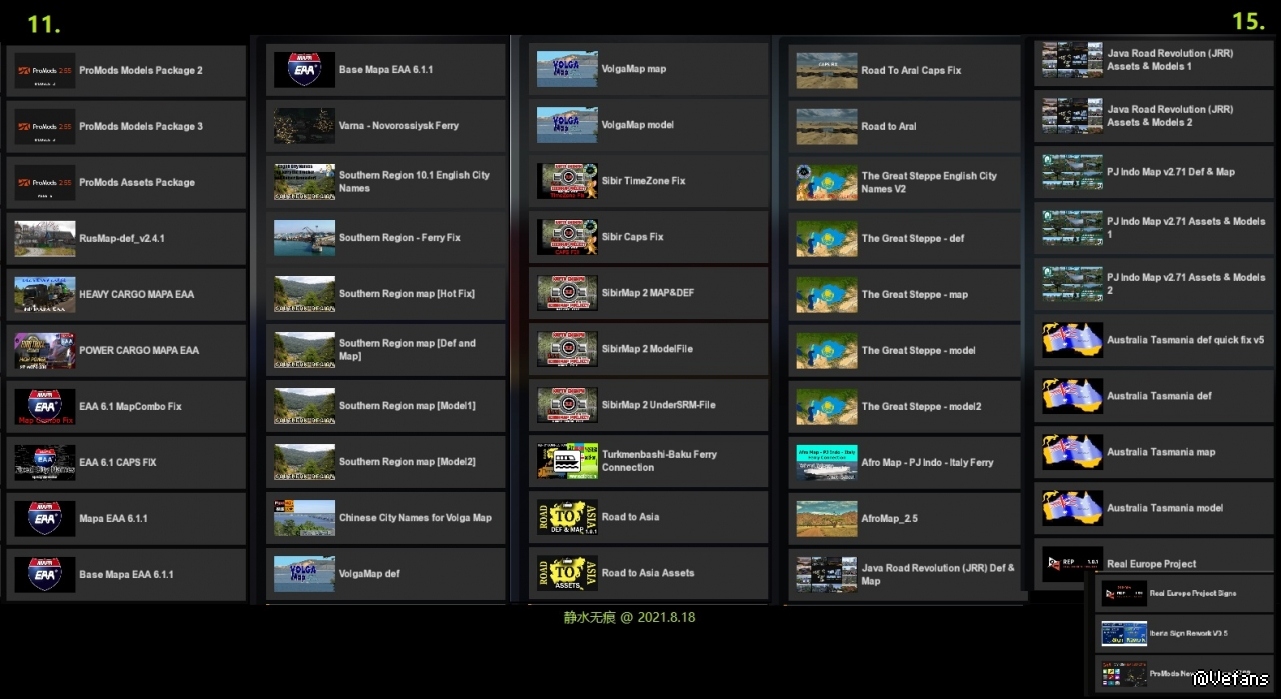Select the Sibir TimeZone Fix icon
Viewport: 1281px width, 699px height.
coord(567,181)
